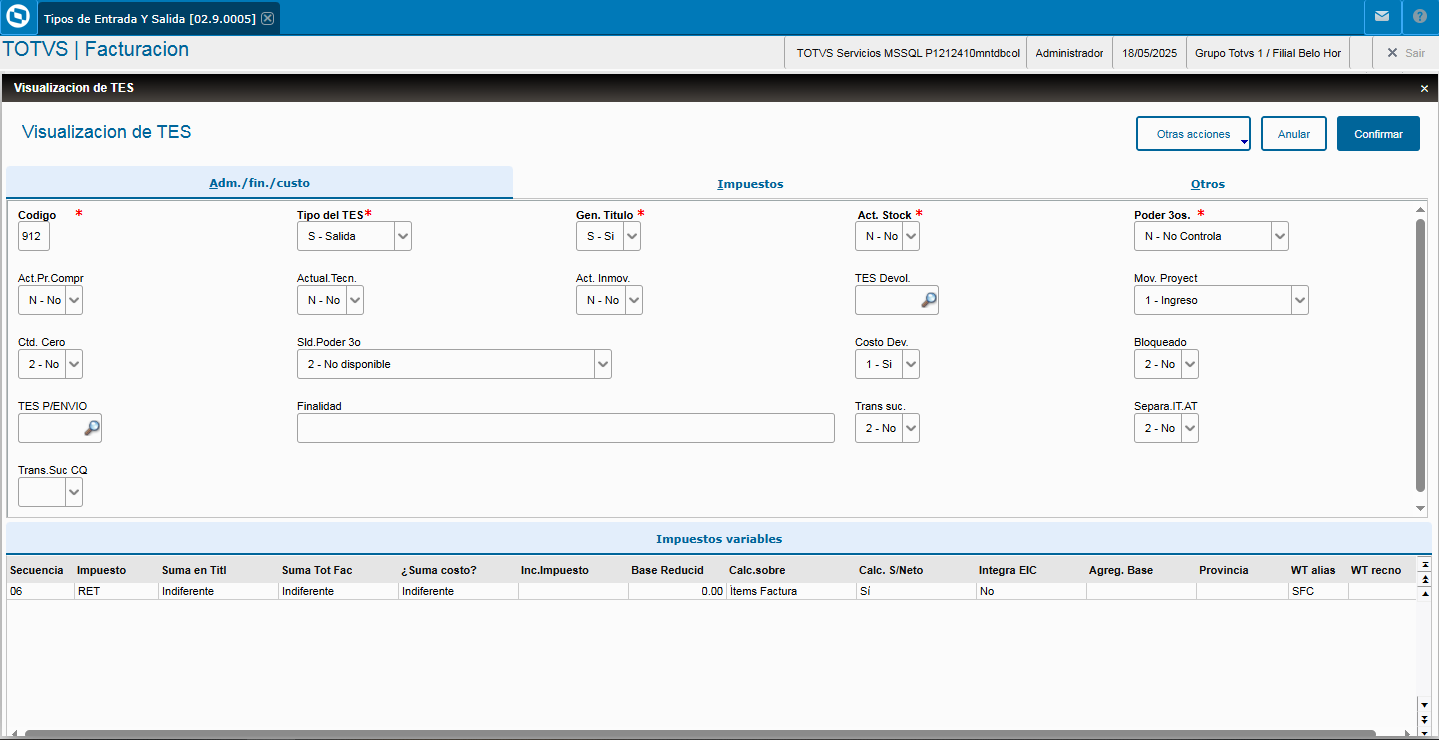Click Grupo Totvs 1 / Filial Belo Hor
Viewport: 1439px width, 740px height.
point(1268,53)
